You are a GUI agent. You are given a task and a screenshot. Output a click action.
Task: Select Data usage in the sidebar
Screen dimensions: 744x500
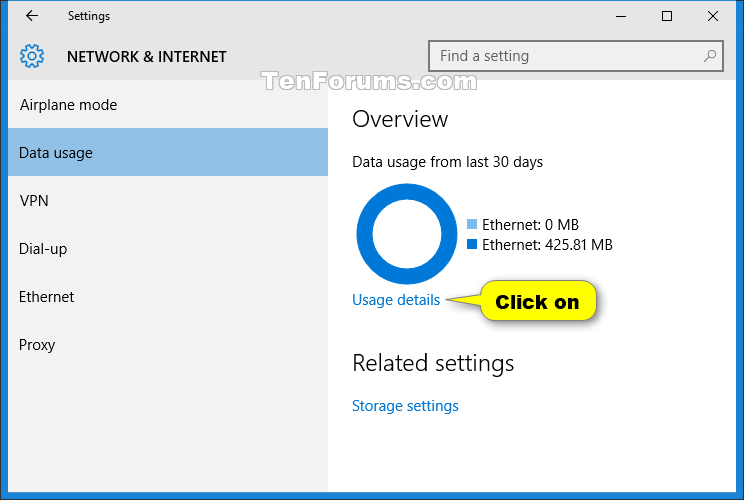pos(56,153)
